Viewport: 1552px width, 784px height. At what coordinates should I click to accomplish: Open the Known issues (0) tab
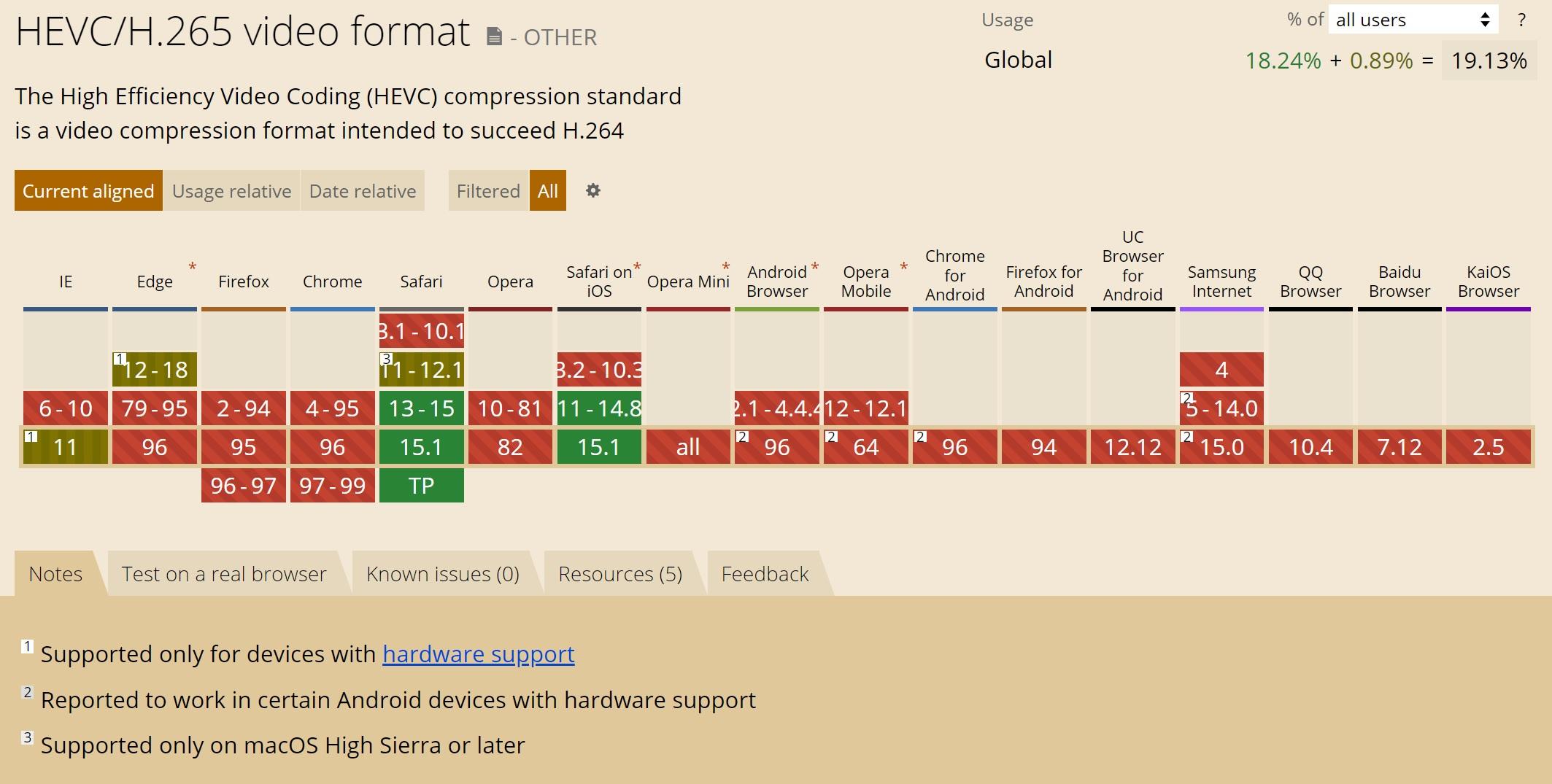point(443,574)
